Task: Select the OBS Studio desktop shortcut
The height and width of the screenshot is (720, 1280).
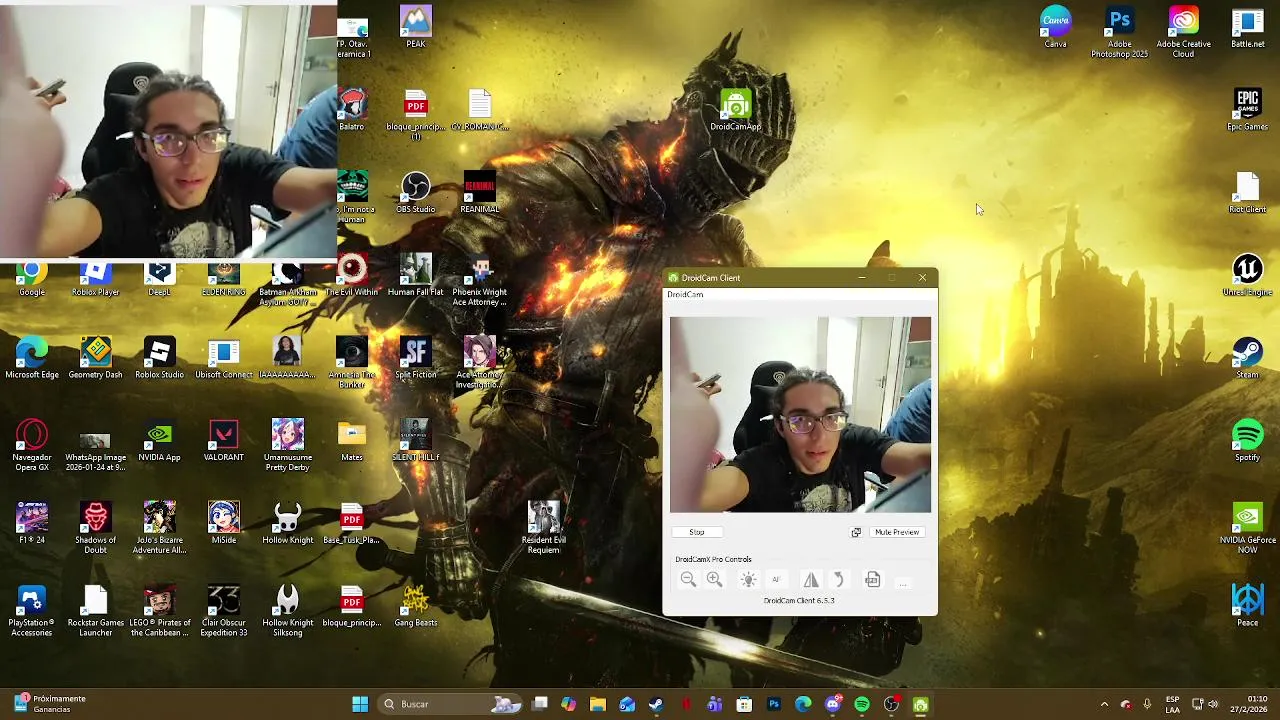Action: point(416,193)
